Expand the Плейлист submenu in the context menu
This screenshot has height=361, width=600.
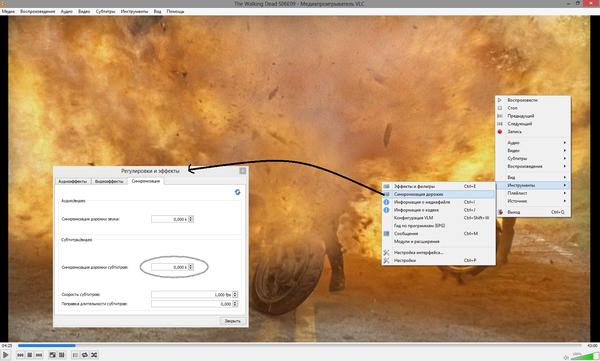(533, 193)
